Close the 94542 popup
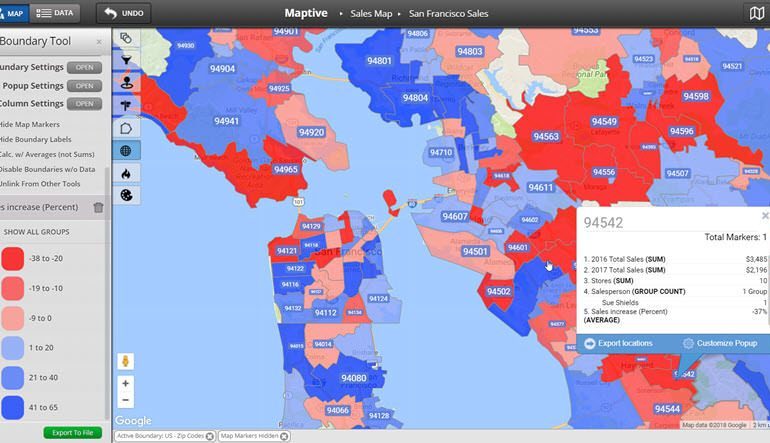 pos(765,216)
